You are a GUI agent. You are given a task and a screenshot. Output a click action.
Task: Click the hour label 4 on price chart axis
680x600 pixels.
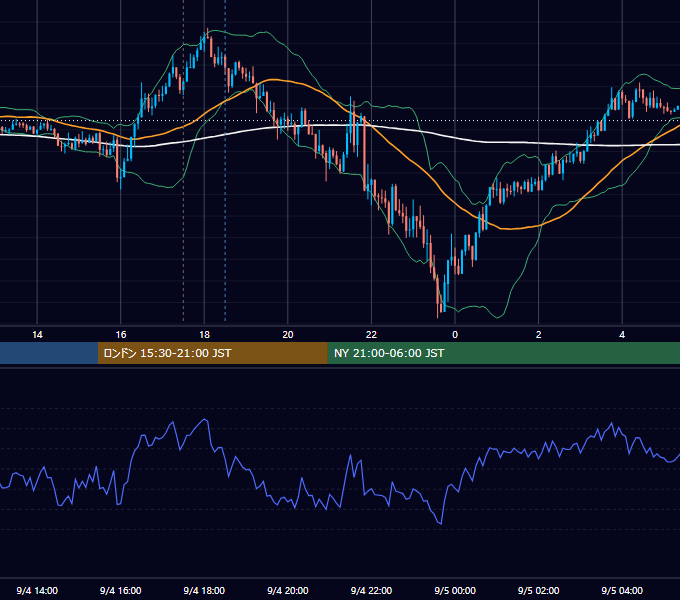pos(622,335)
